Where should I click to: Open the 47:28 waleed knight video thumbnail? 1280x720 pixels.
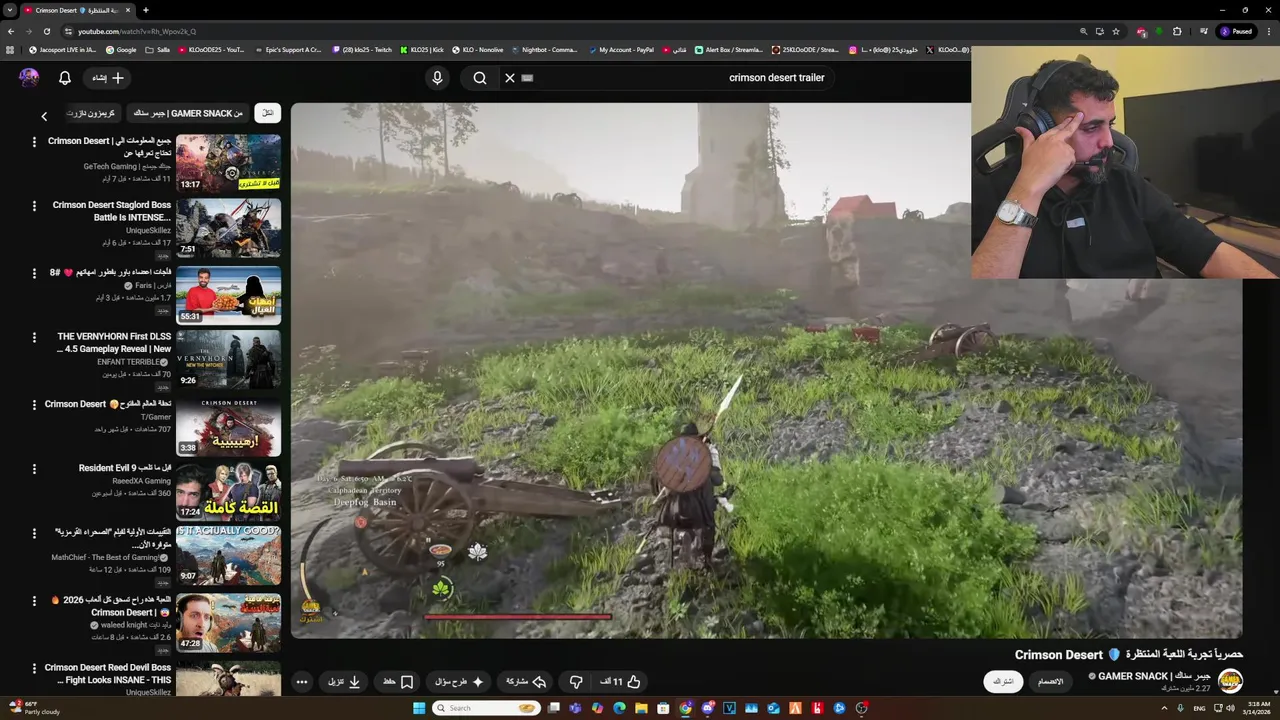tap(228, 622)
